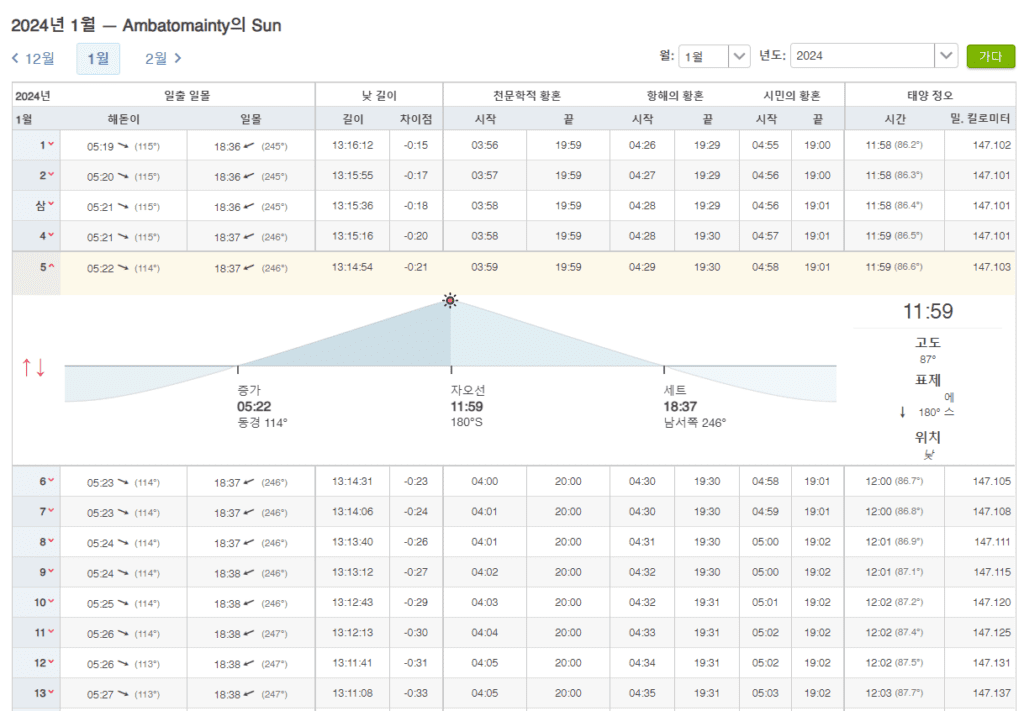Expand the day 12 row chevron
The width and height of the screenshot is (1024, 711).
[51, 663]
